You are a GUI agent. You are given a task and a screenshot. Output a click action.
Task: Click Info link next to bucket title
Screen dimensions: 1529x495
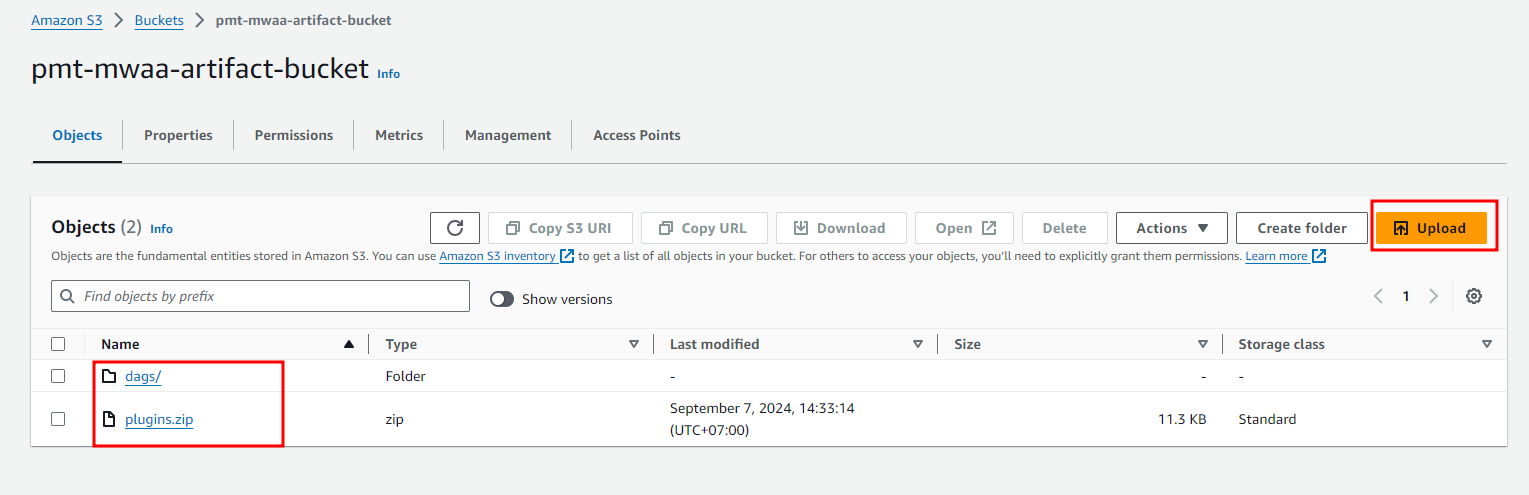[388, 74]
